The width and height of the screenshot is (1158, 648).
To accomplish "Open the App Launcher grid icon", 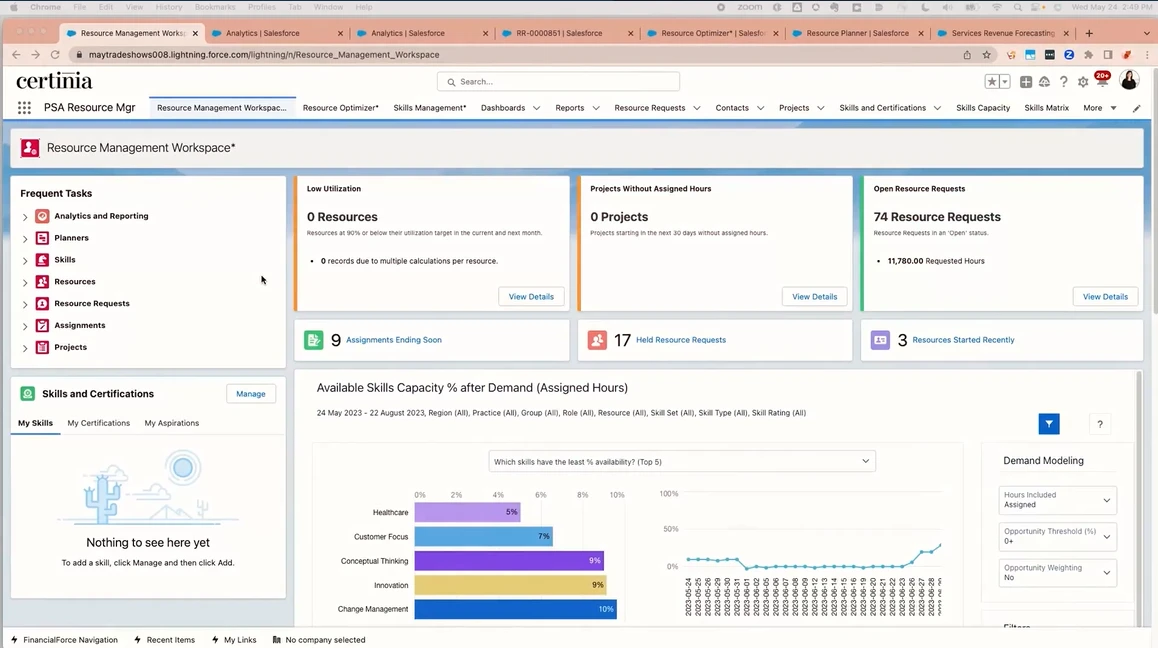I will (x=24, y=107).
